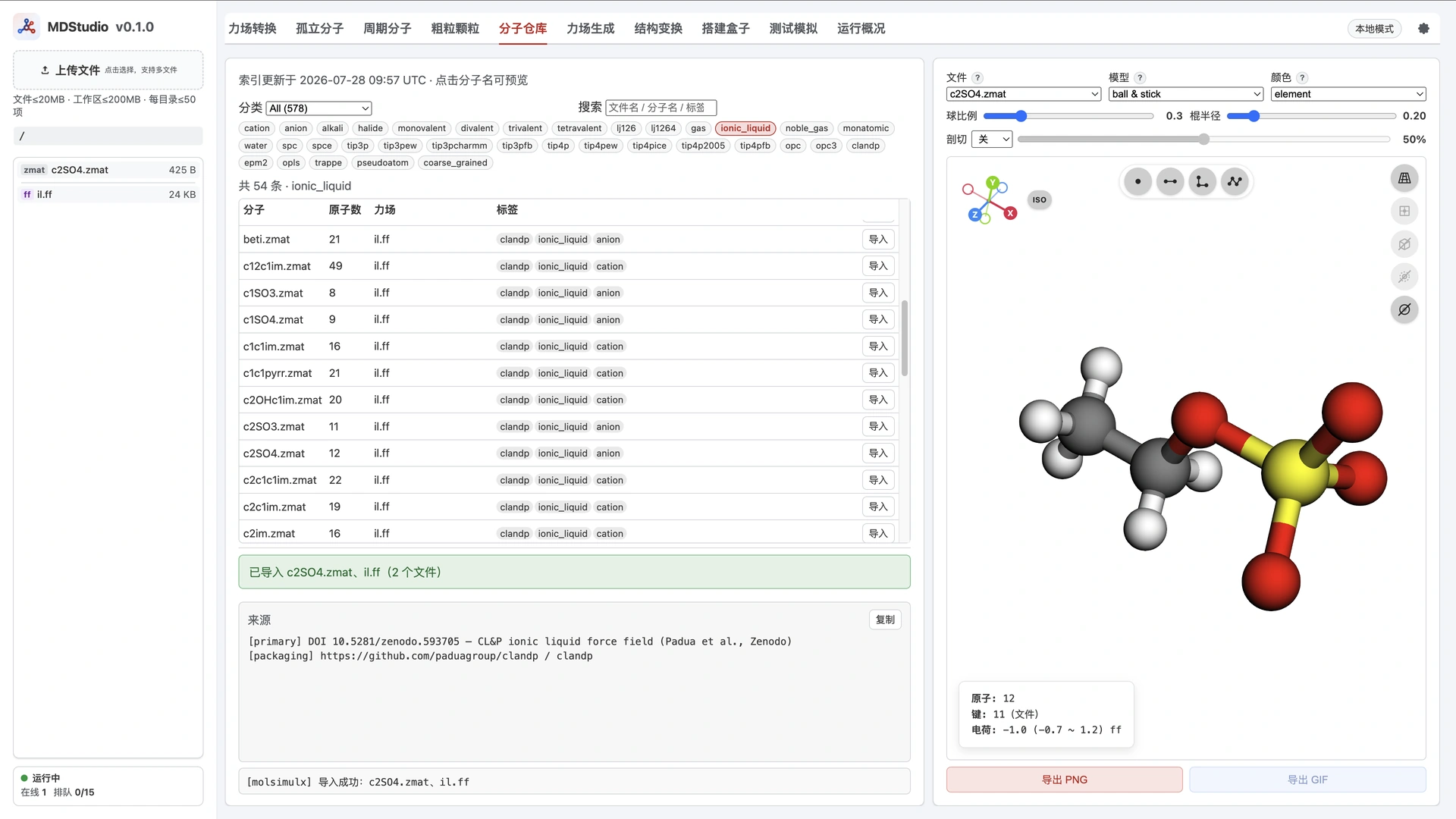This screenshot has width=1456, height=819.
Task: Click the crossed-out box icon
Action: click(x=1404, y=244)
